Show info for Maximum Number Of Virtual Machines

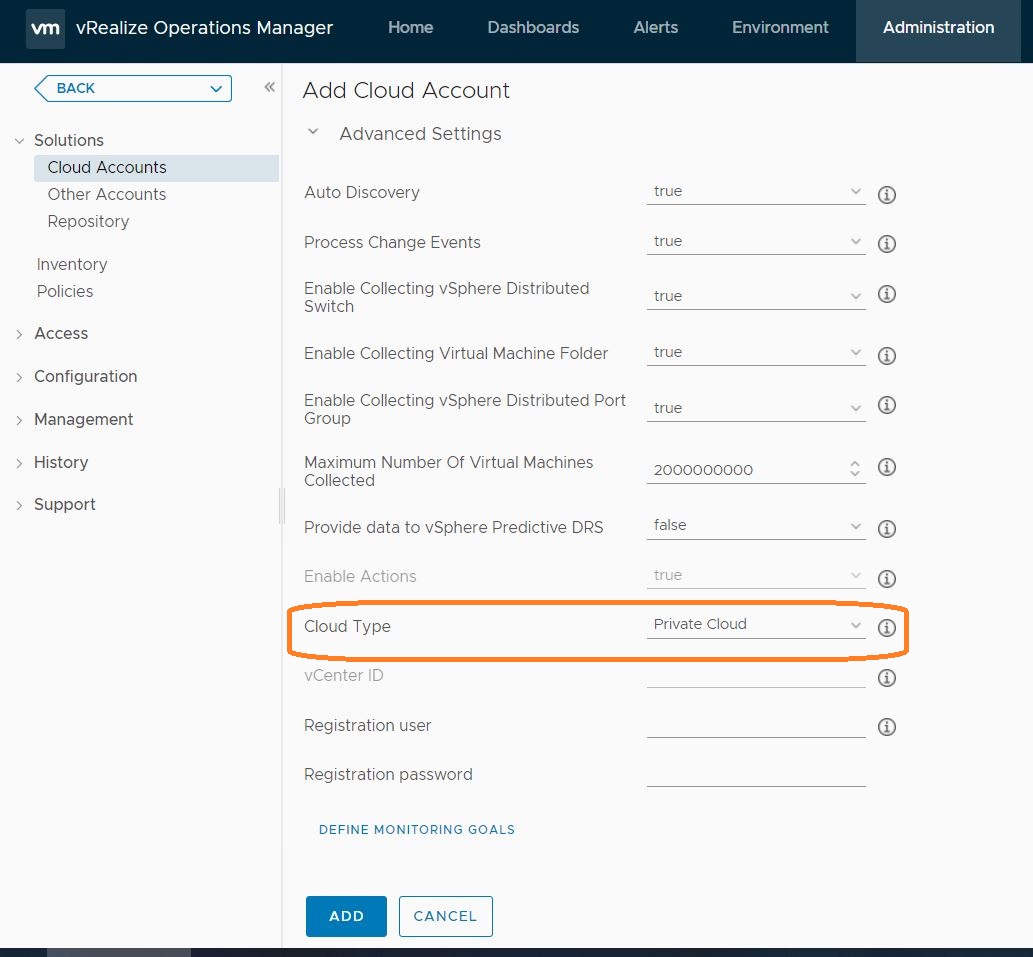(886, 467)
